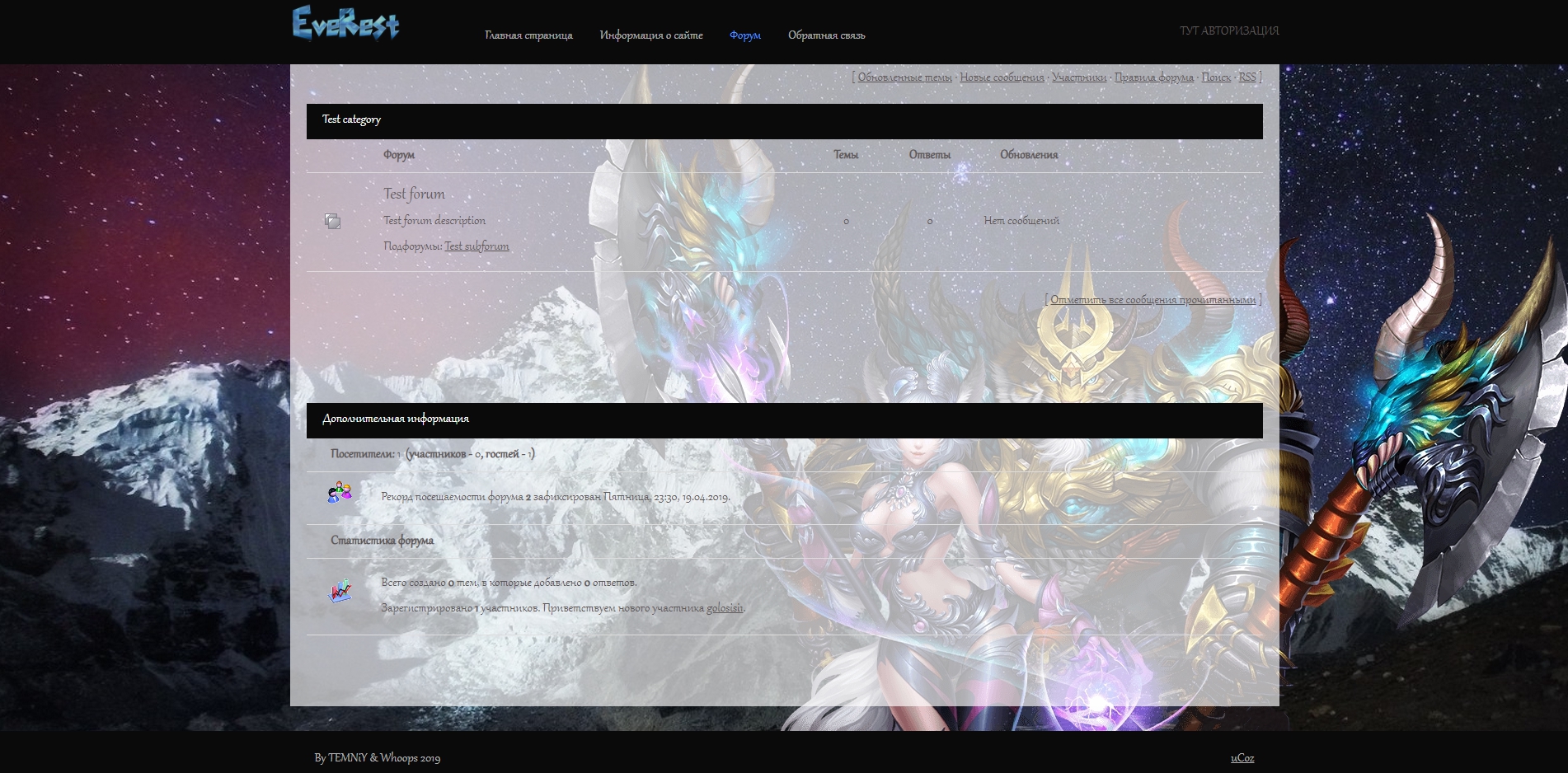Click the forum visitors record people icon
This screenshot has width=1568, height=773.
[x=339, y=493]
